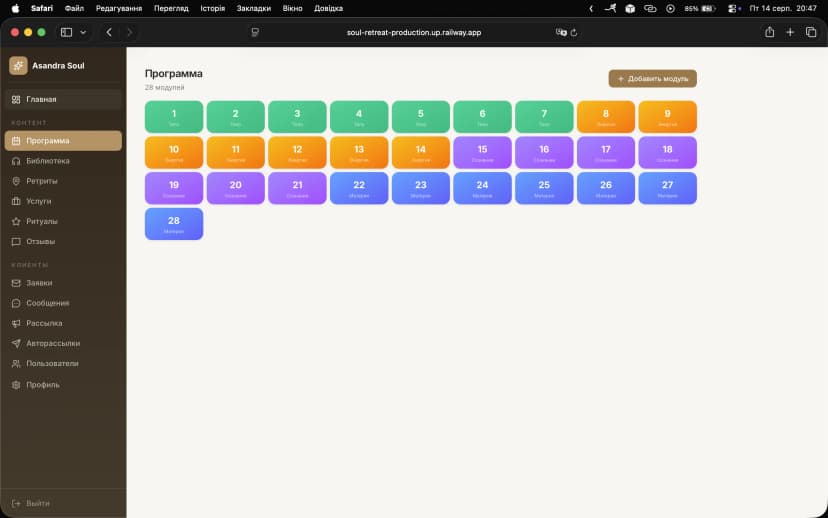828x518 pixels.
Task: Open green module card 4
Action: [359, 117]
